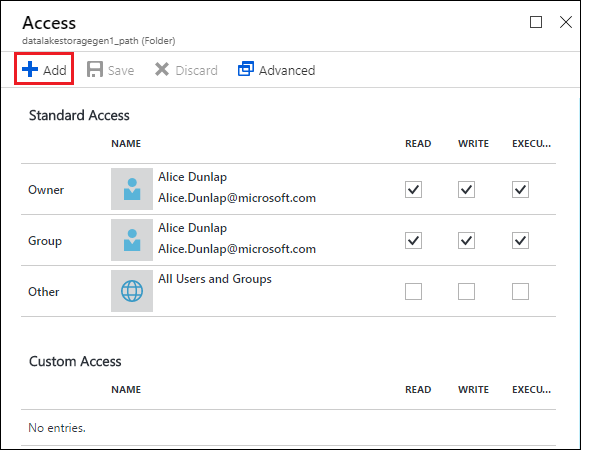Image resolution: width=589 pixels, height=450 pixels.
Task: Click WRITE column header in Standard Access
Action: (x=473, y=143)
